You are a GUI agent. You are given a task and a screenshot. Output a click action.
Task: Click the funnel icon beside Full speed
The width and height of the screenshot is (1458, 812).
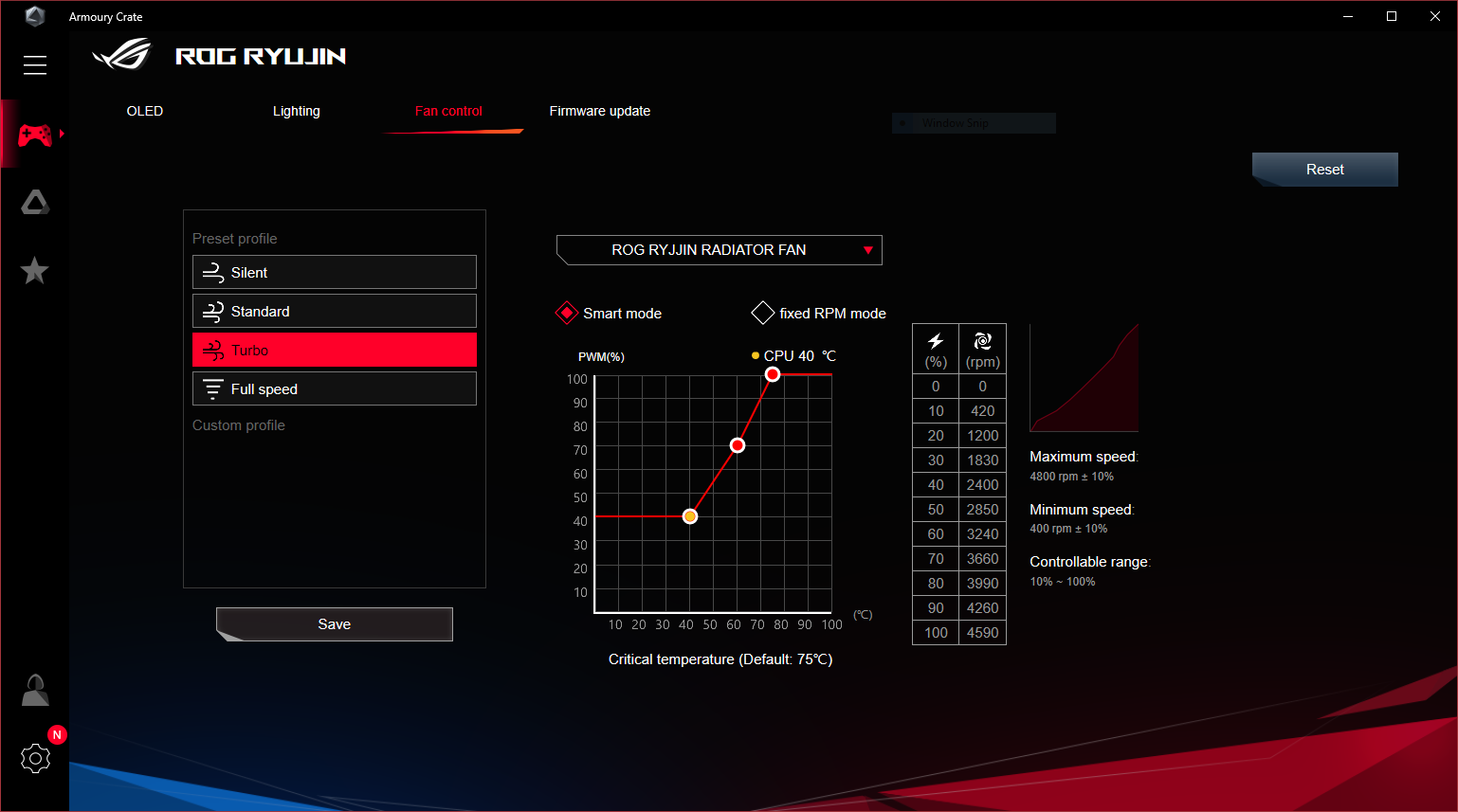click(213, 388)
